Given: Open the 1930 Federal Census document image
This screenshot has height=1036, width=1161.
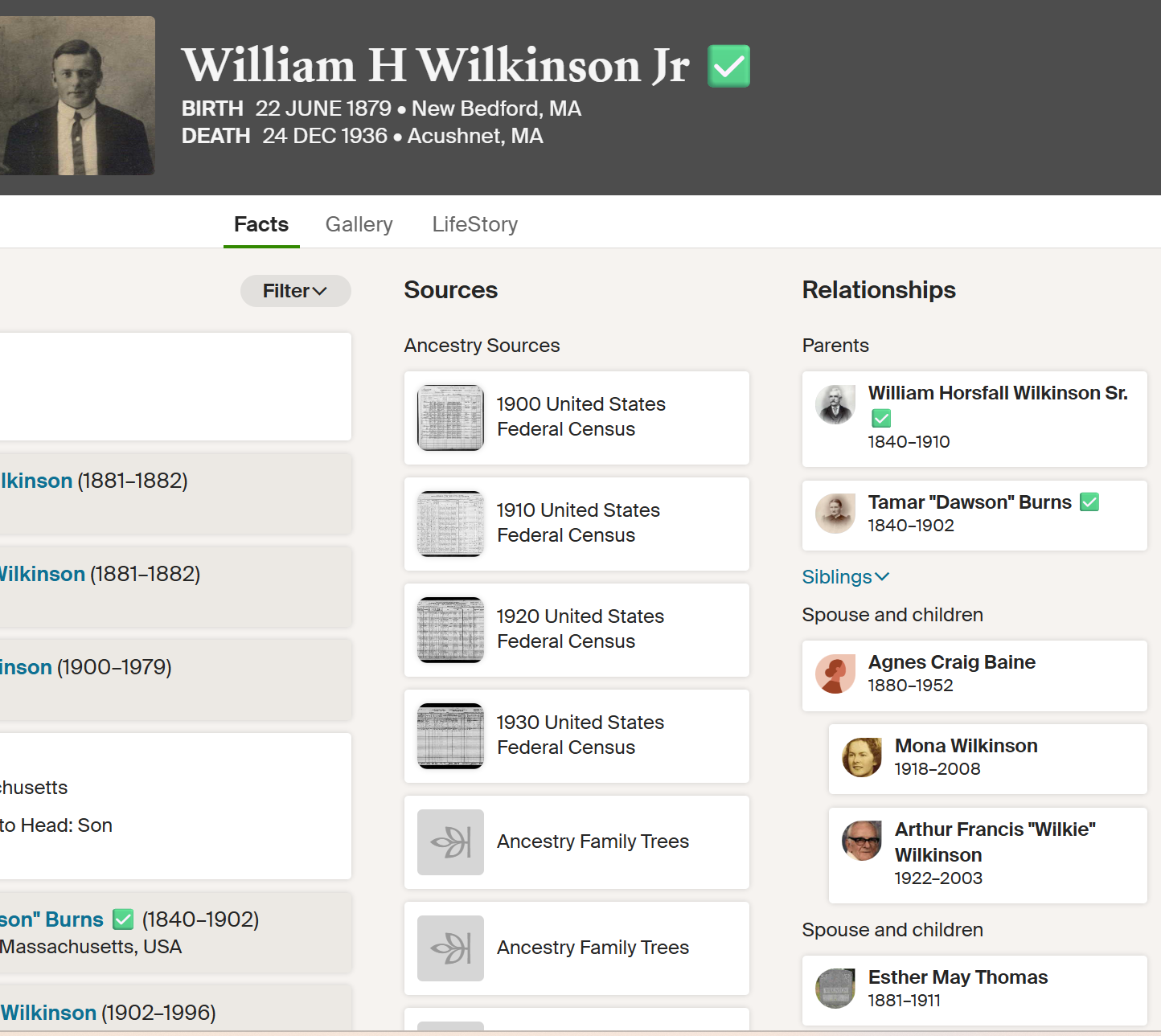Looking at the screenshot, I should pos(450,735).
